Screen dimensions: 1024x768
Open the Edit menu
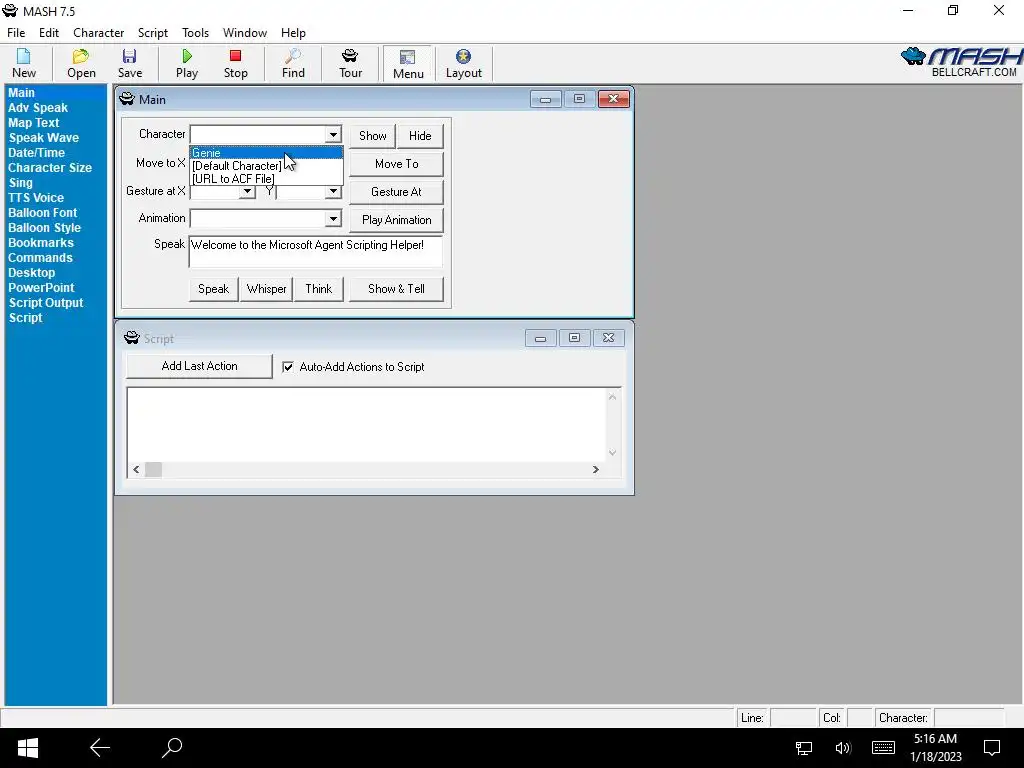click(x=49, y=33)
